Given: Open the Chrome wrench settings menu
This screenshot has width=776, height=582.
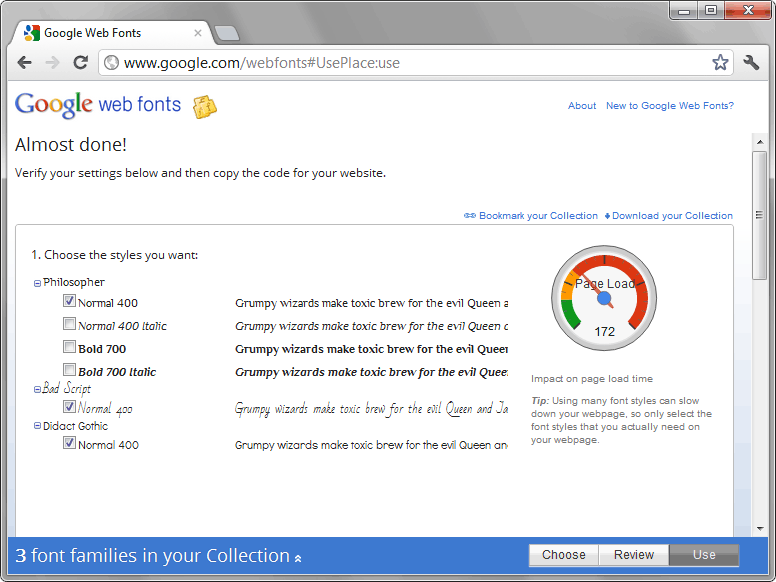Looking at the screenshot, I should coord(752,63).
